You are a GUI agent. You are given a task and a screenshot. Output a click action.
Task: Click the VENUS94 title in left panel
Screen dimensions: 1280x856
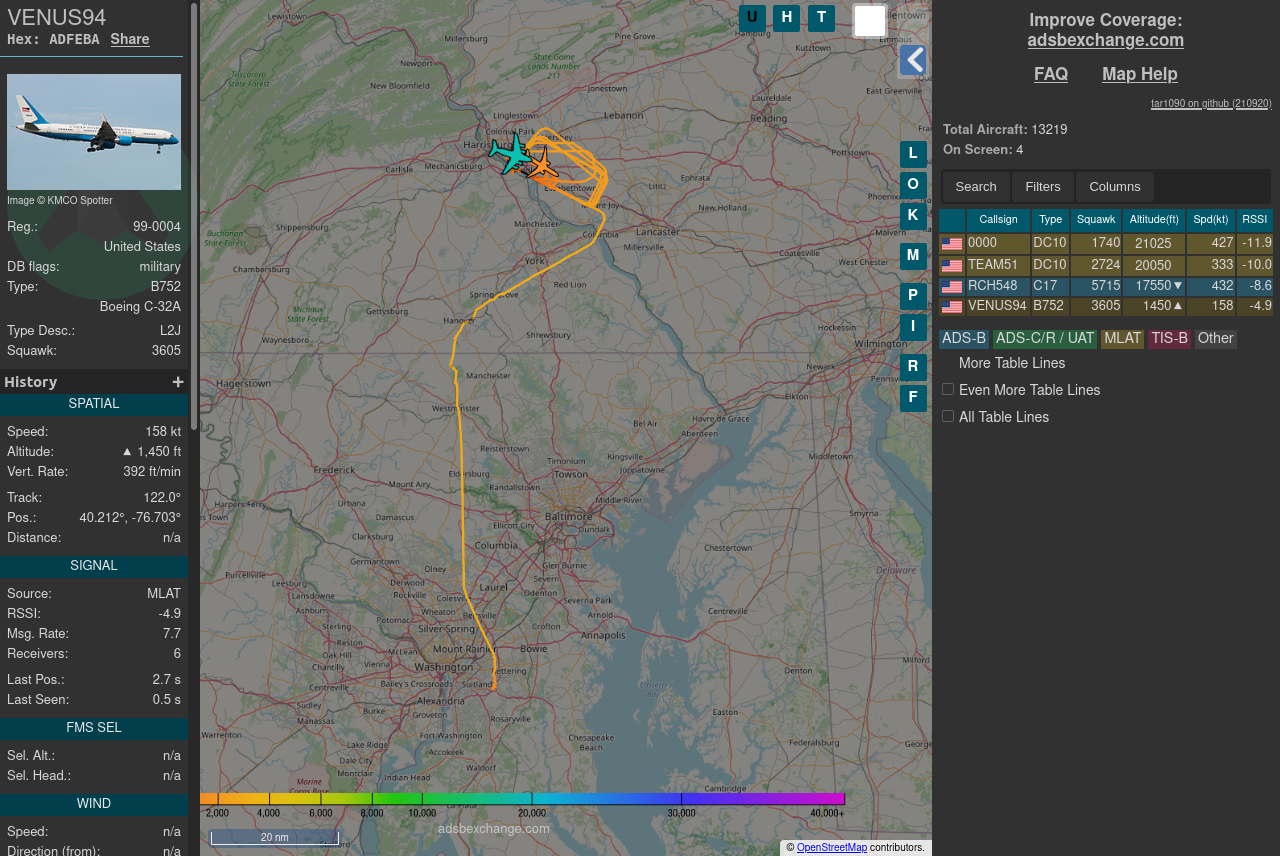coord(57,17)
